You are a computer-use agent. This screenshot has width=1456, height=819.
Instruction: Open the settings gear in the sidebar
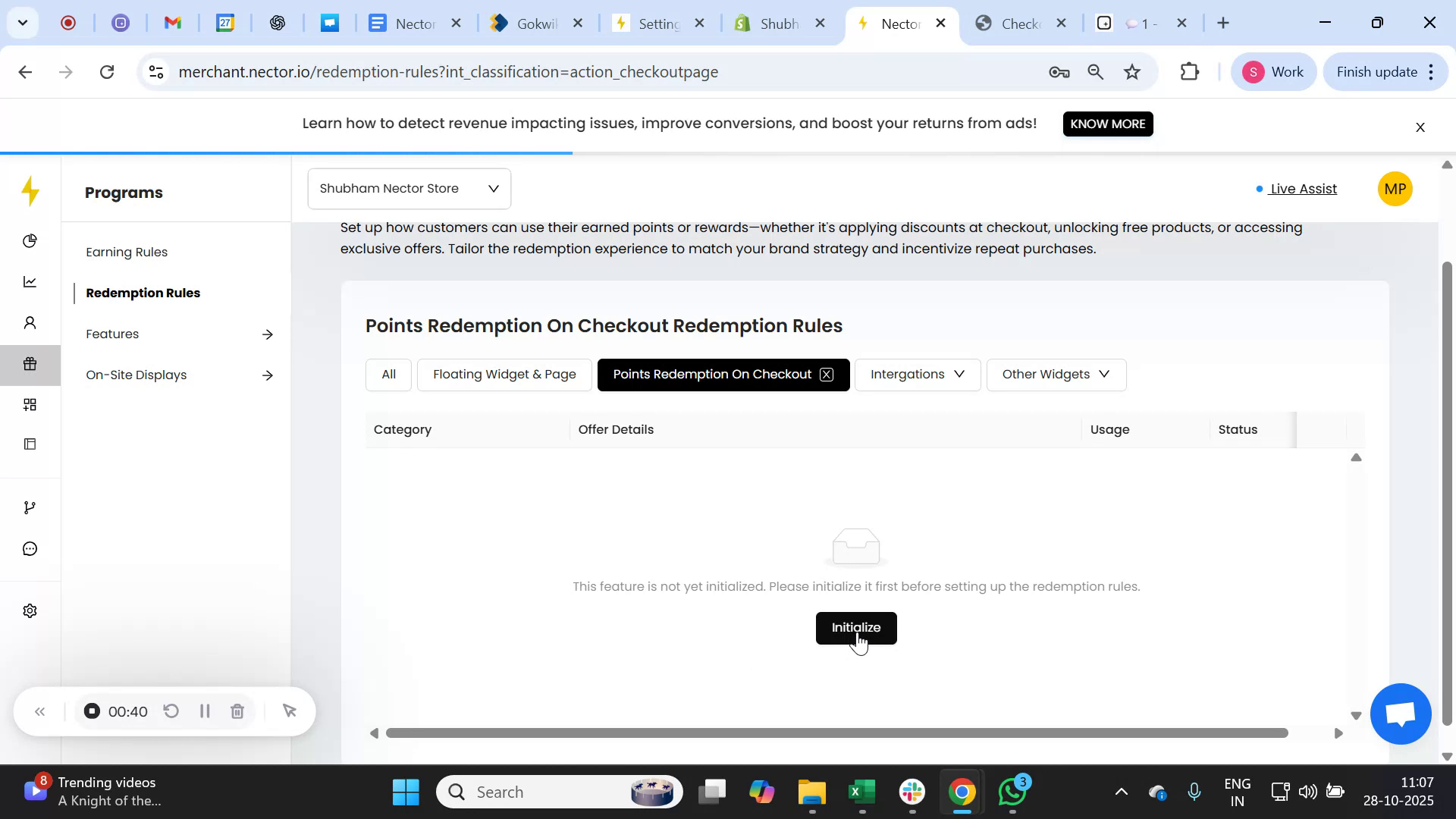click(30, 610)
